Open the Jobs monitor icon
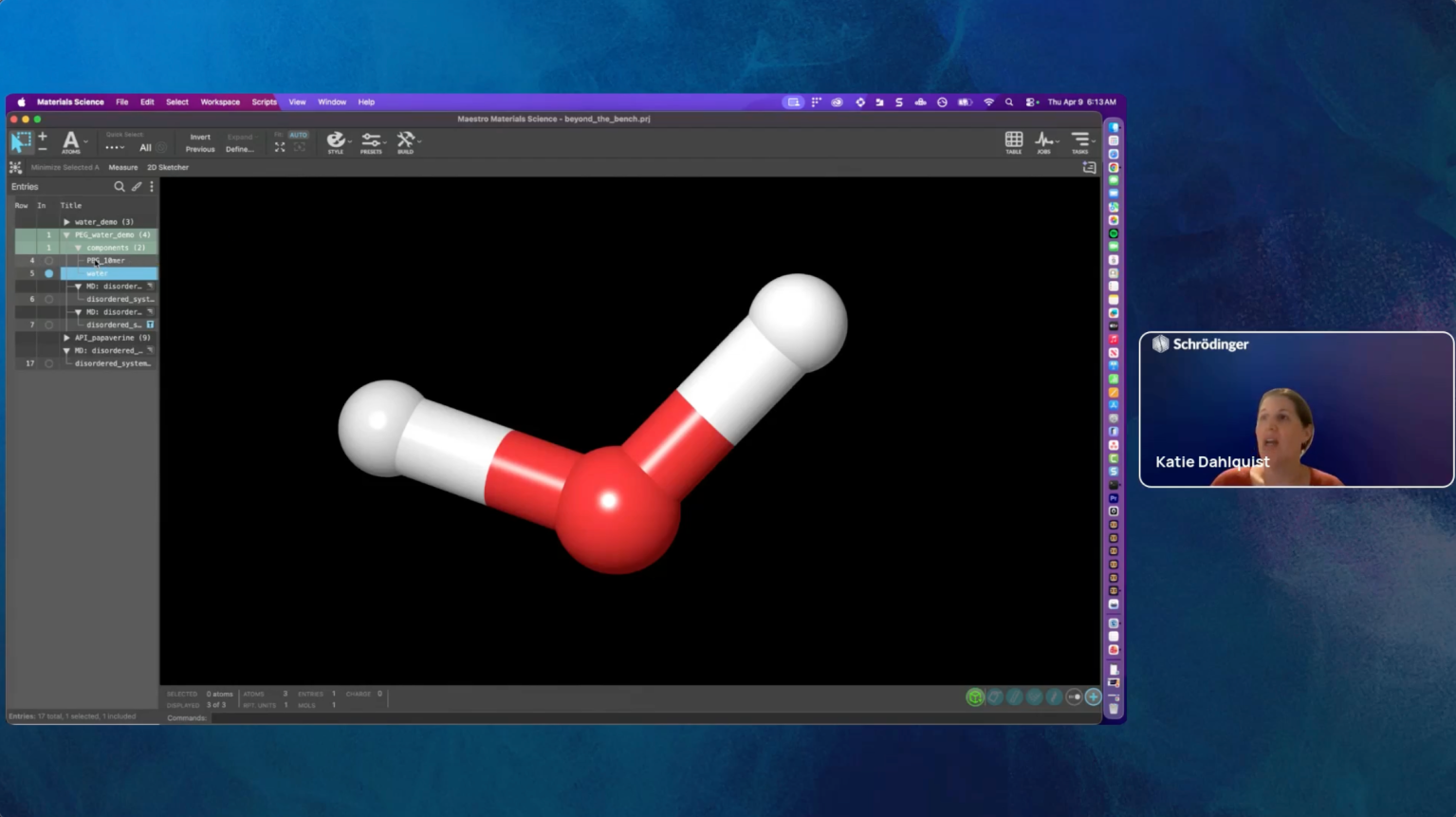This screenshot has height=817, width=1456. [x=1043, y=140]
